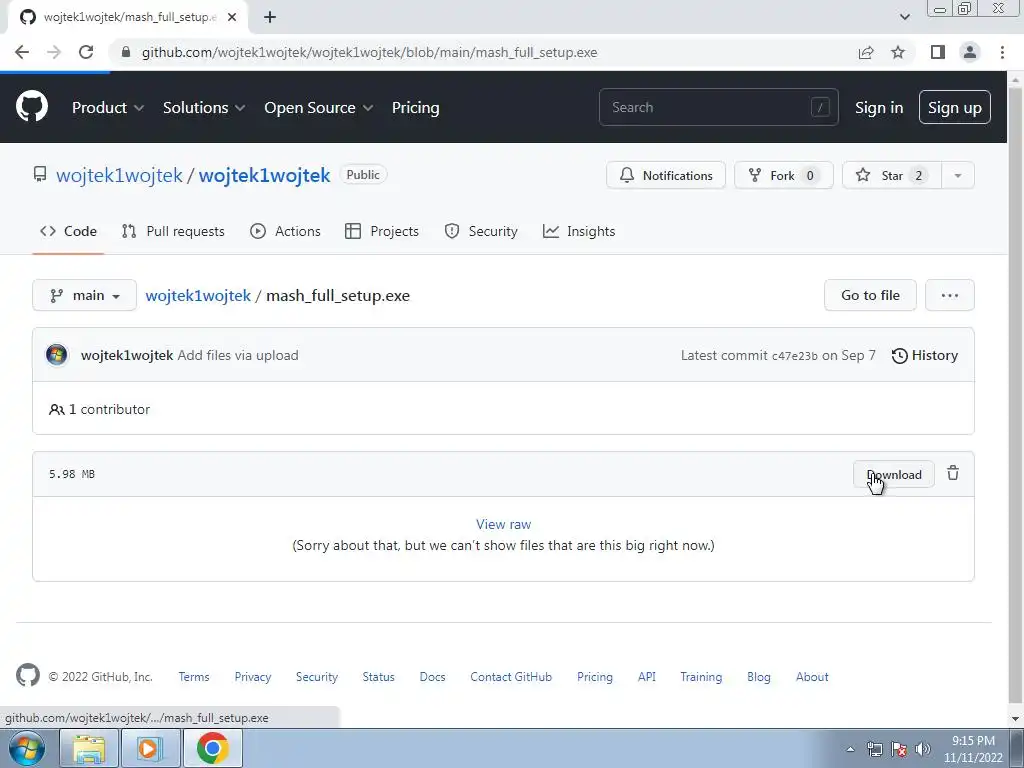Fork the repository with Fork button
The image size is (1024, 768).
[784, 175]
